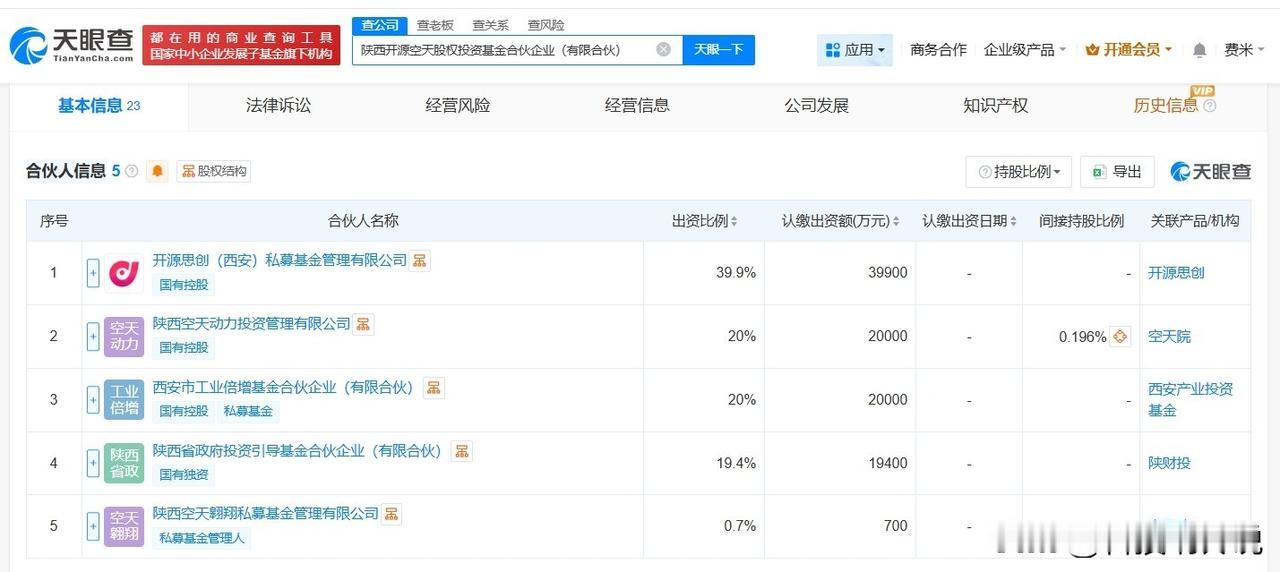The height and width of the screenshot is (572, 1280).
Task: Open 陕西省政府投资引导基金合伙企业 partner link
Action: (x=300, y=451)
